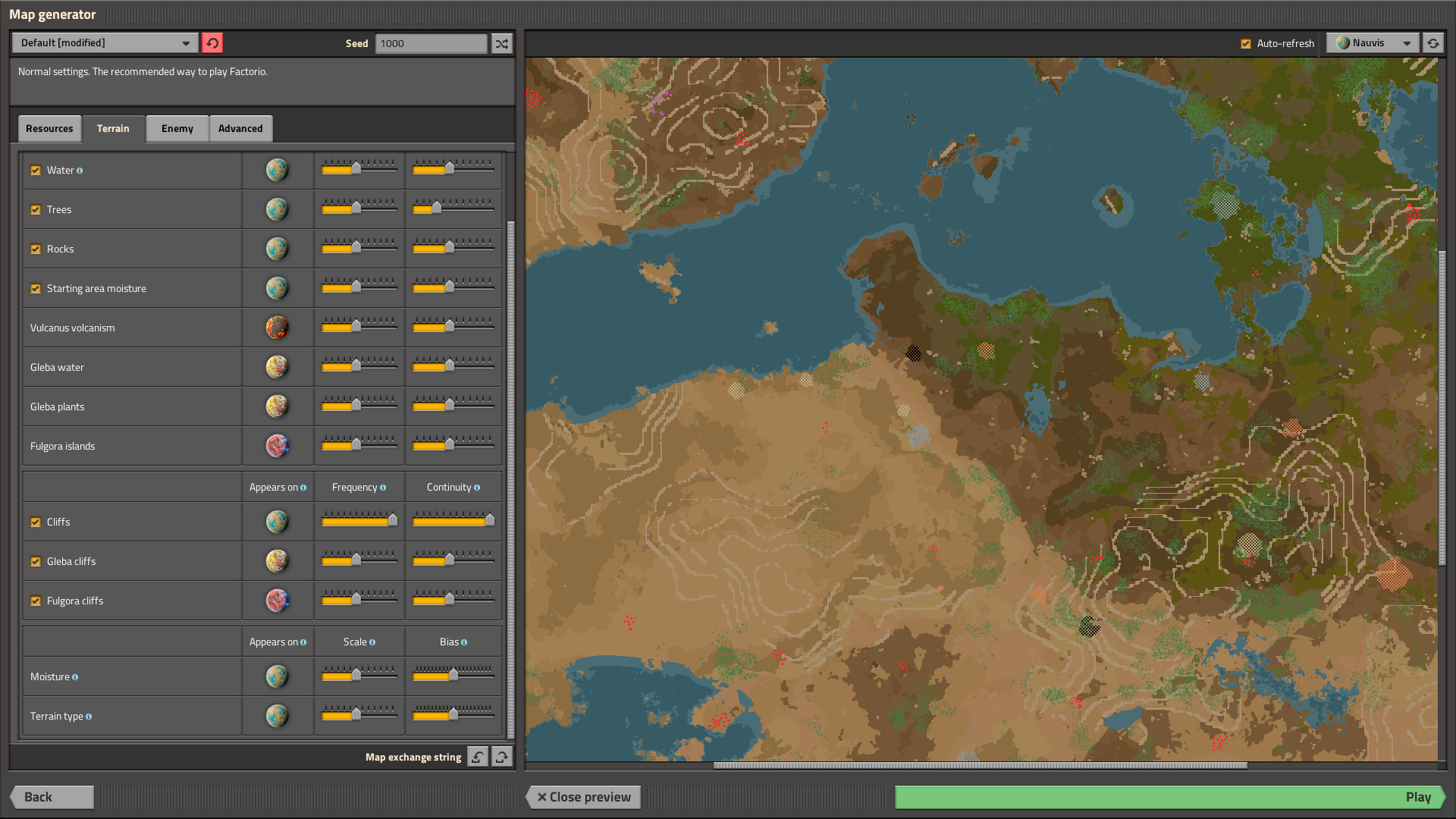
Task: Click Fulgora planet icon in Fulgora islands row
Action: tap(277, 446)
